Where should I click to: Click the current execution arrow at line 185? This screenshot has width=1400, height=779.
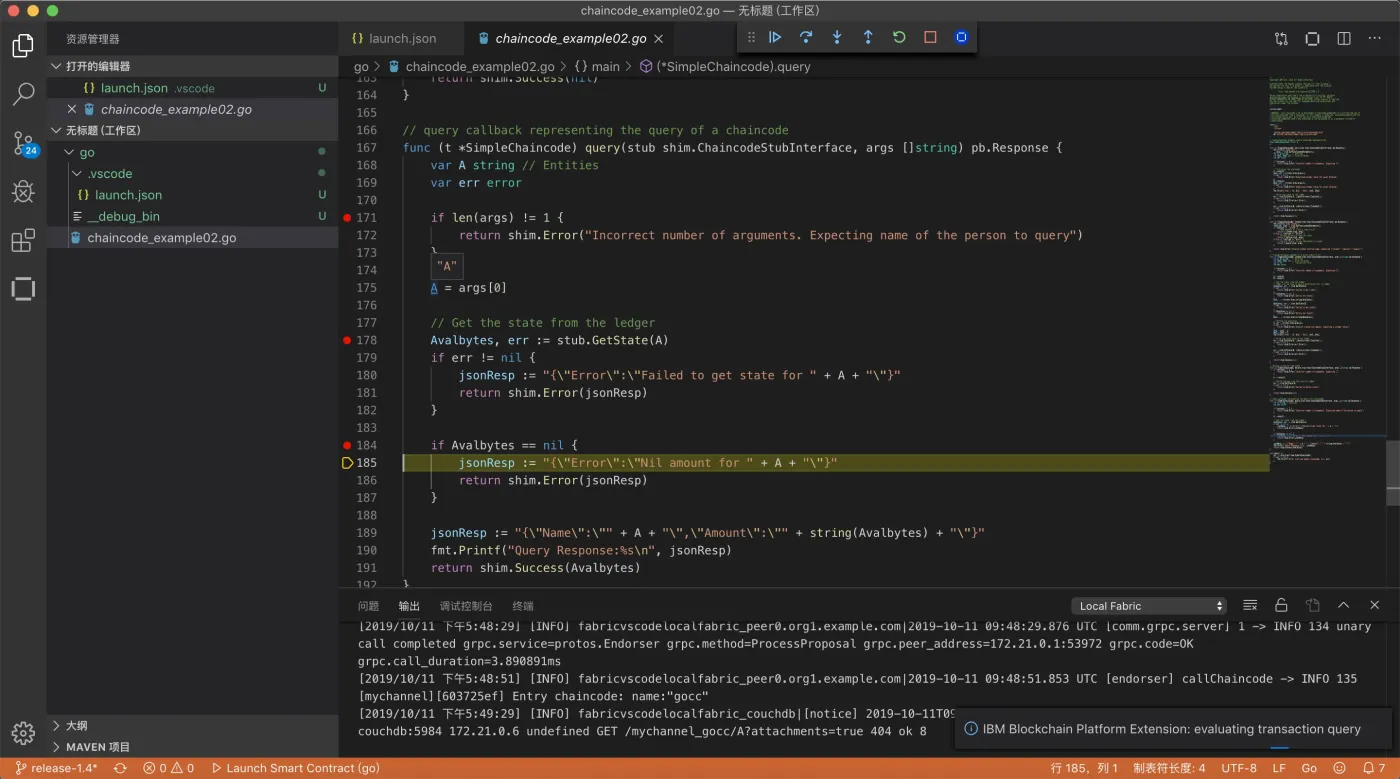(x=347, y=463)
